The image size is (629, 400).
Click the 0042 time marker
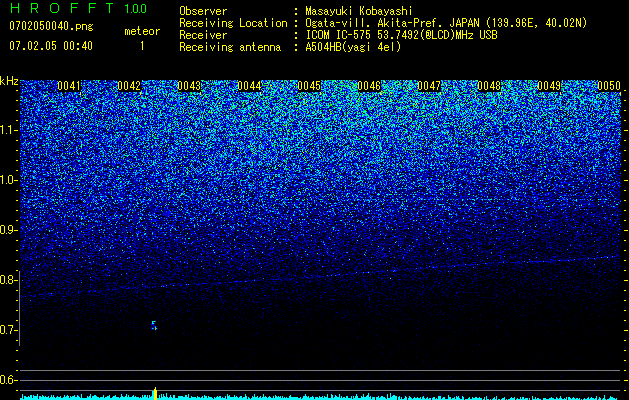tap(129, 86)
